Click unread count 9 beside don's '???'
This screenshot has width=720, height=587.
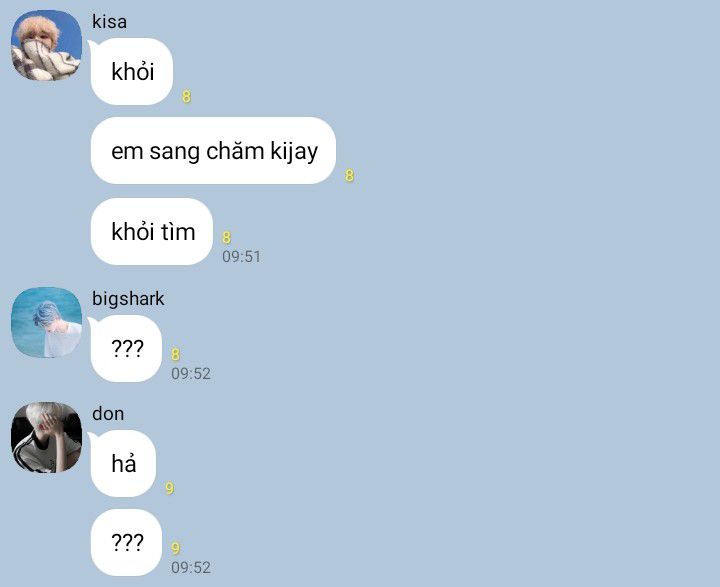[x=175, y=548]
